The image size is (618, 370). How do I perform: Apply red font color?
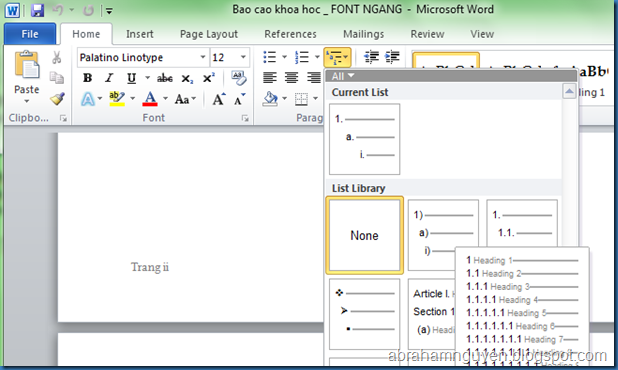pos(150,99)
